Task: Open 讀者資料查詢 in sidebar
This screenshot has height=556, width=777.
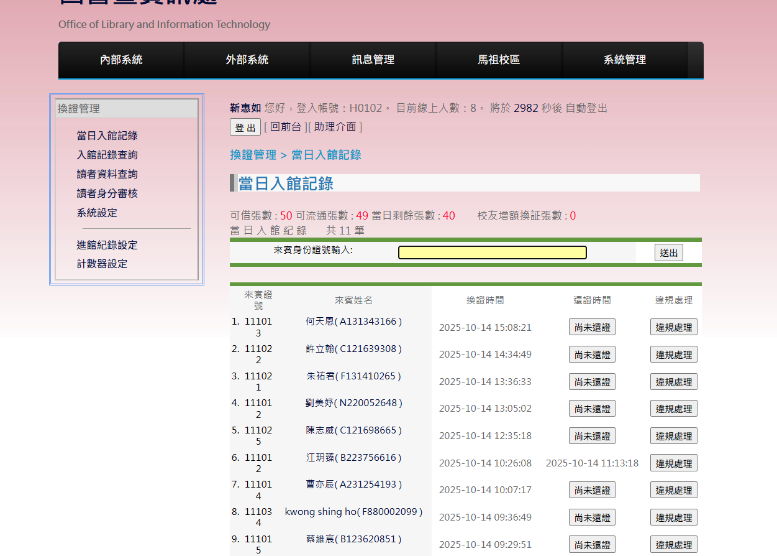Action: click(107, 175)
